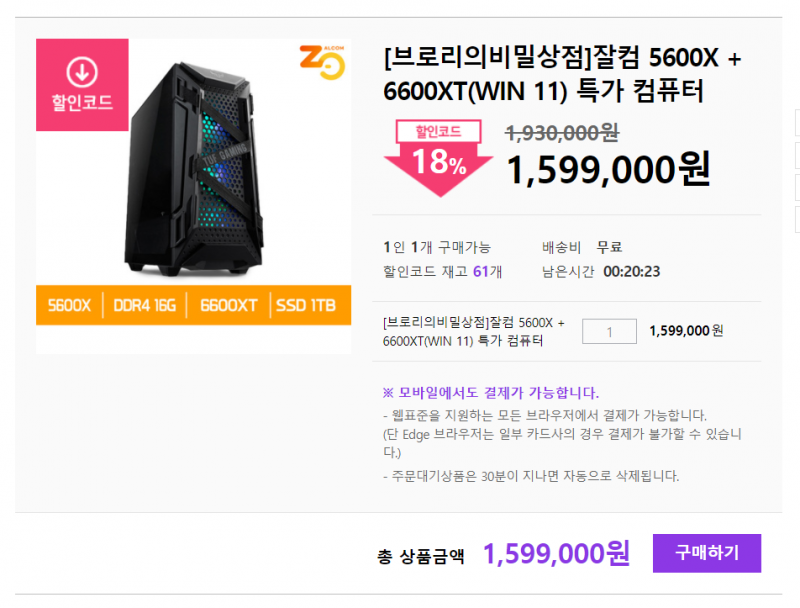Screen dimensions: 800x608
Task: Click the sale price 1,599,000원
Action: coord(608,169)
